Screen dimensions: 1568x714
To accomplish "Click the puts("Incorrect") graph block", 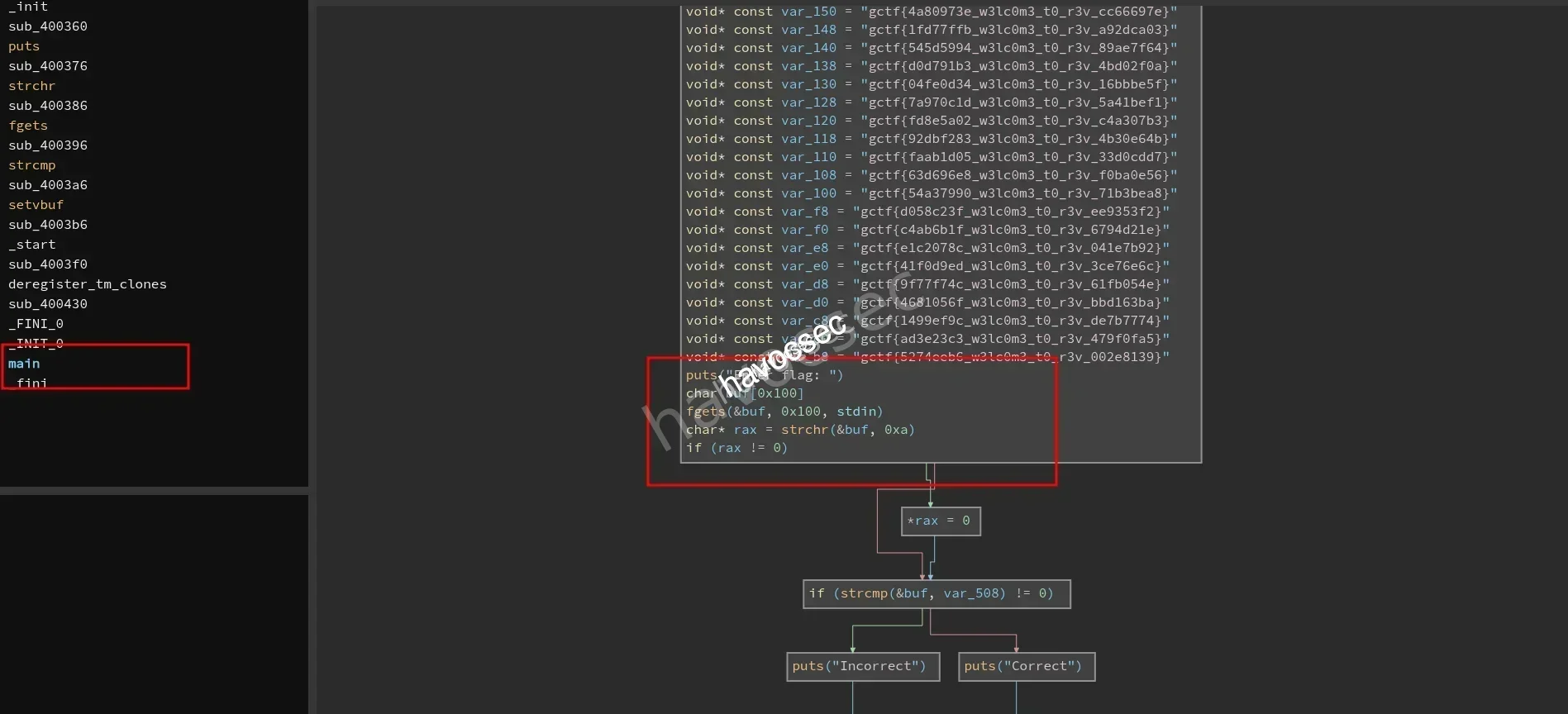I will (862, 667).
